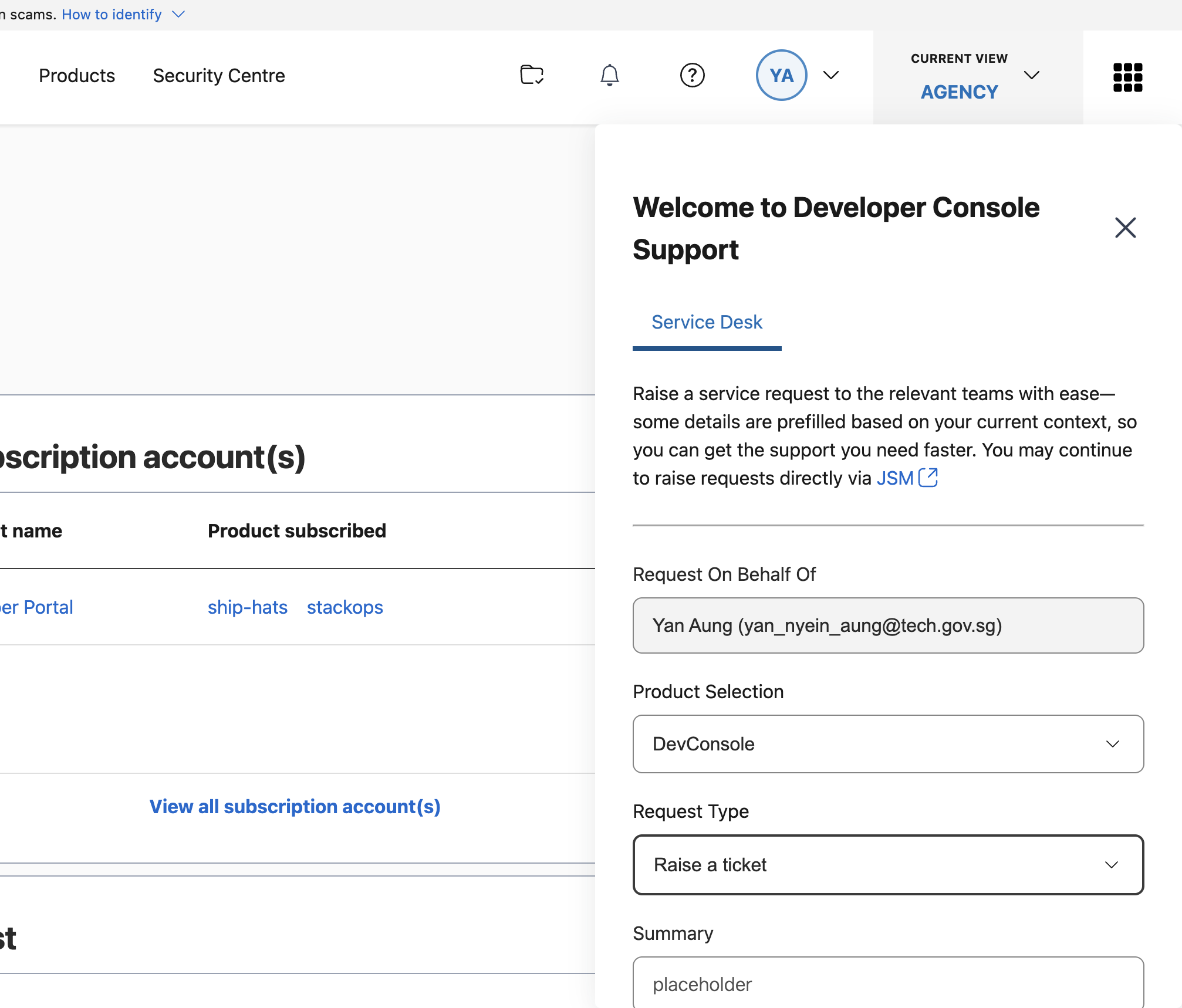Click the help question mark icon
Screen dimensions: 1182x1008
tap(692, 75)
